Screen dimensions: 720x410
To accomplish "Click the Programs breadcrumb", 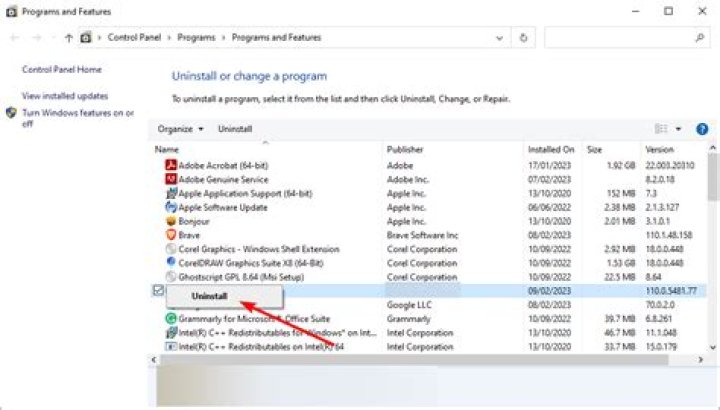I will pos(196,38).
